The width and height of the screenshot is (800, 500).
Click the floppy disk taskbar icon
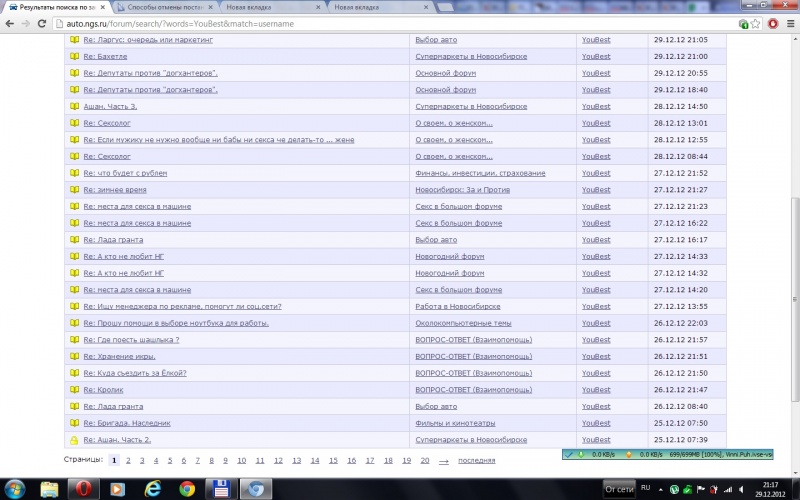point(220,488)
